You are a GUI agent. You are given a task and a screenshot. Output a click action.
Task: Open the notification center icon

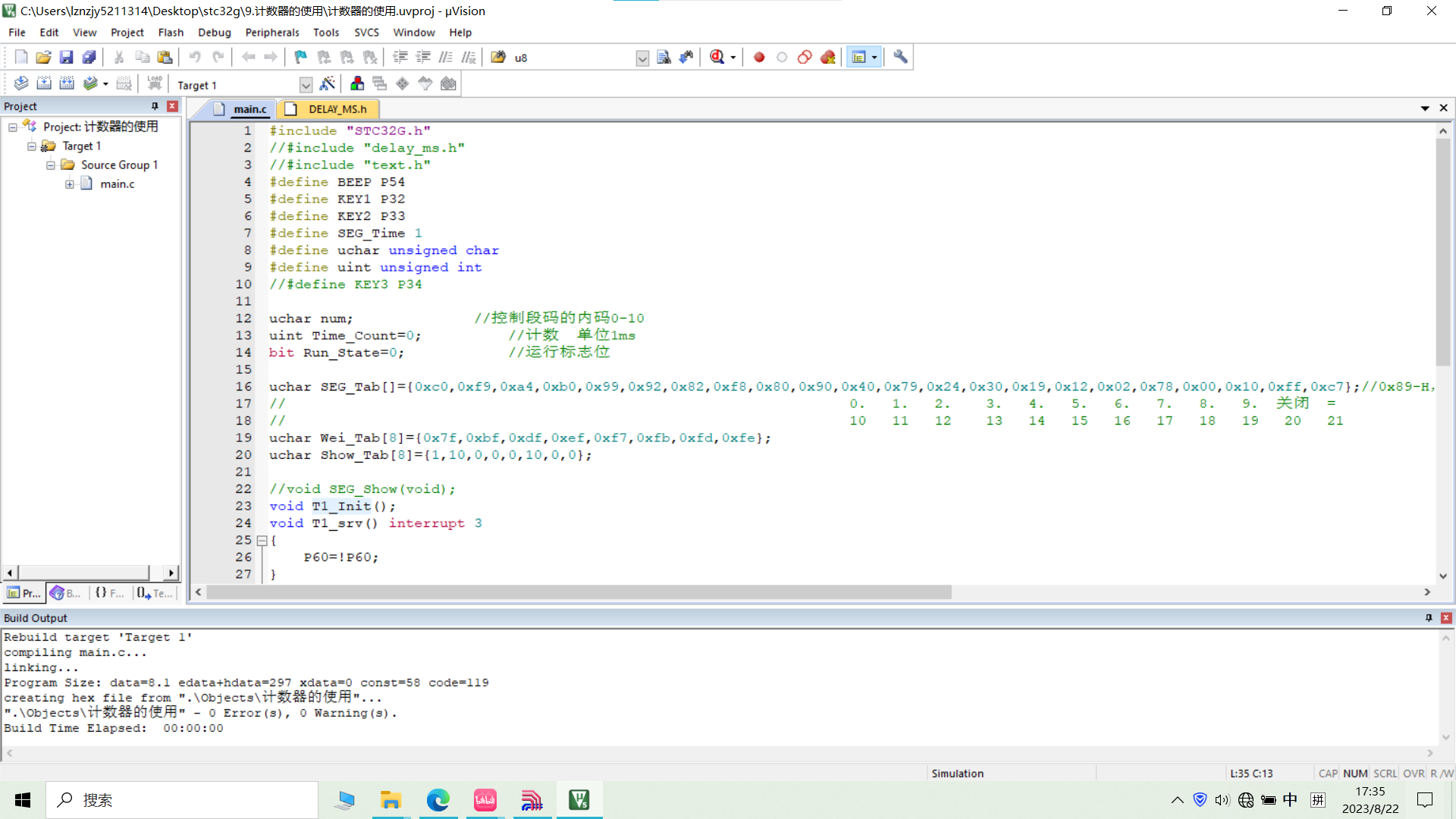tap(1425, 800)
